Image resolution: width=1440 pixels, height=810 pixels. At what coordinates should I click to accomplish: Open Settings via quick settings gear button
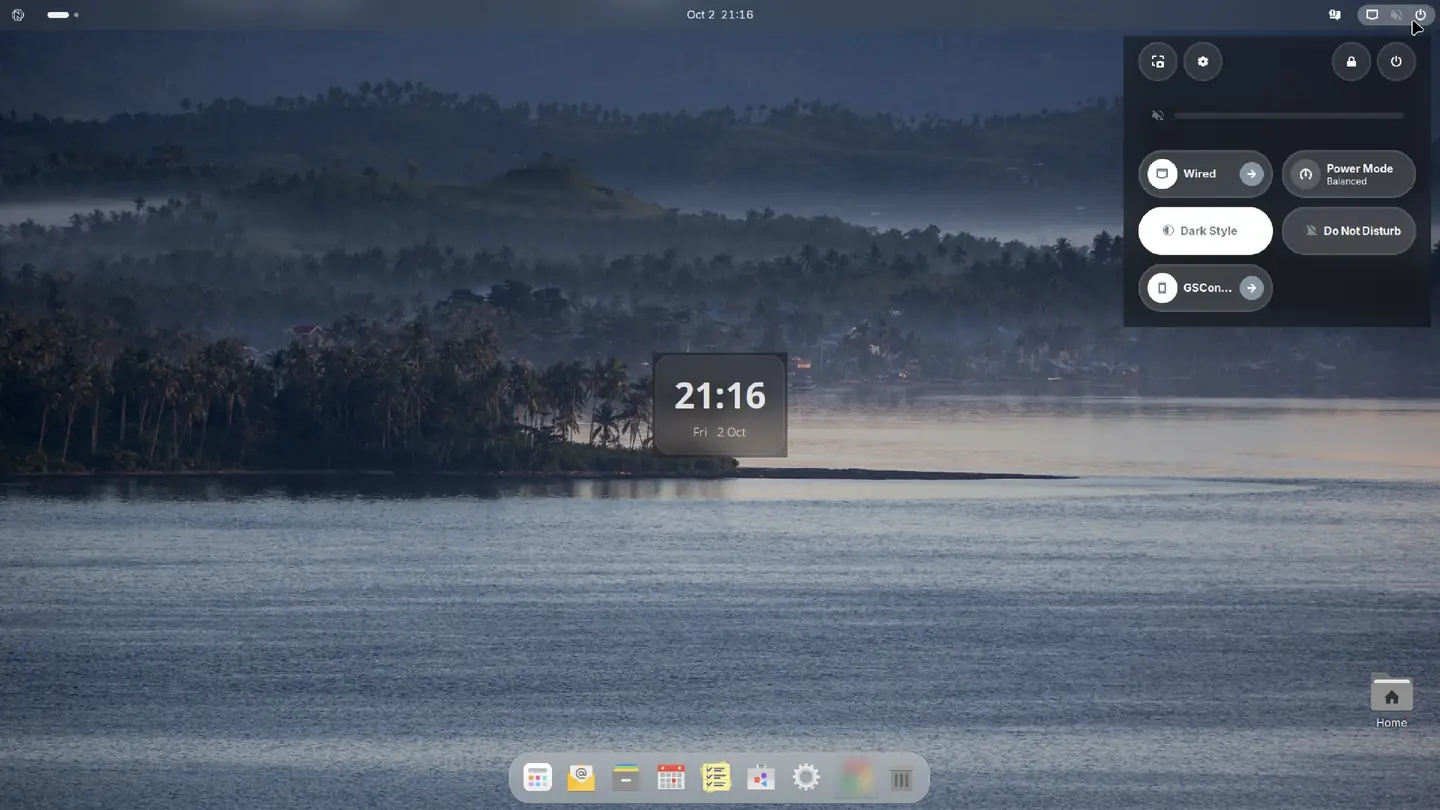pyautogui.click(x=1203, y=62)
